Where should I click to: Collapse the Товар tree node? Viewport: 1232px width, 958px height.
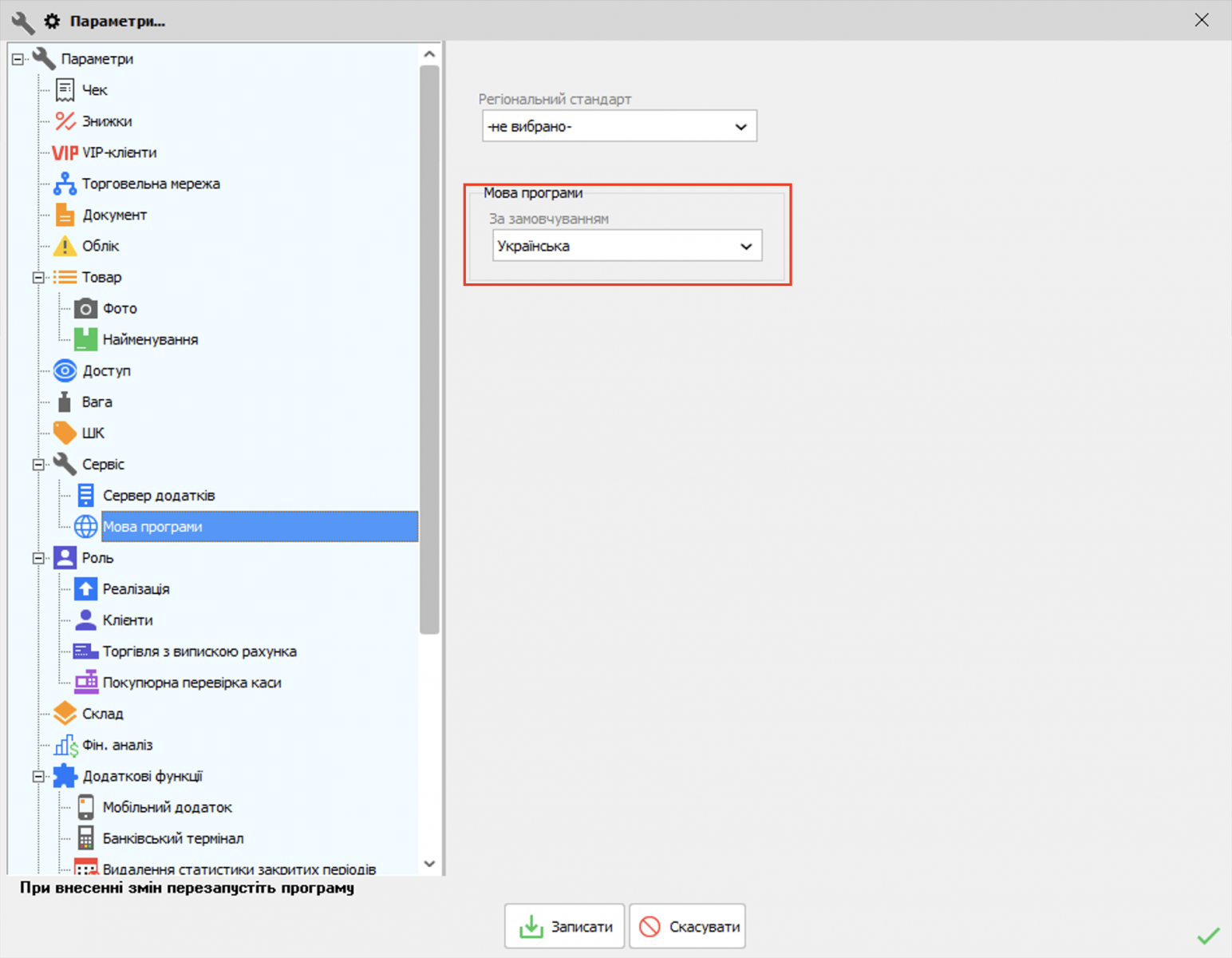pyautogui.click(x=38, y=278)
